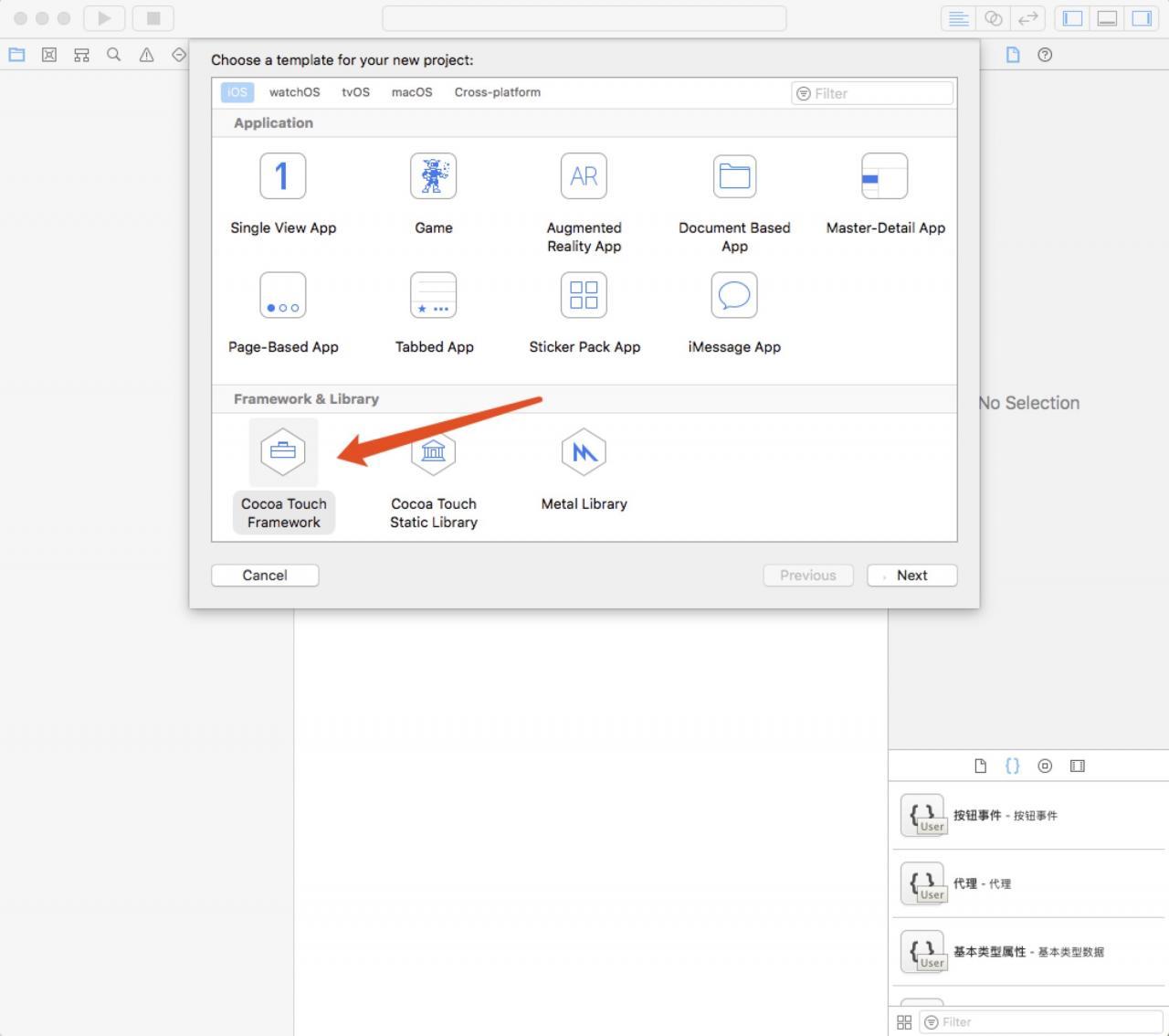This screenshot has height=1036, width=1169.
Task: Switch to the watchOS platform tab
Action: point(294,92)
